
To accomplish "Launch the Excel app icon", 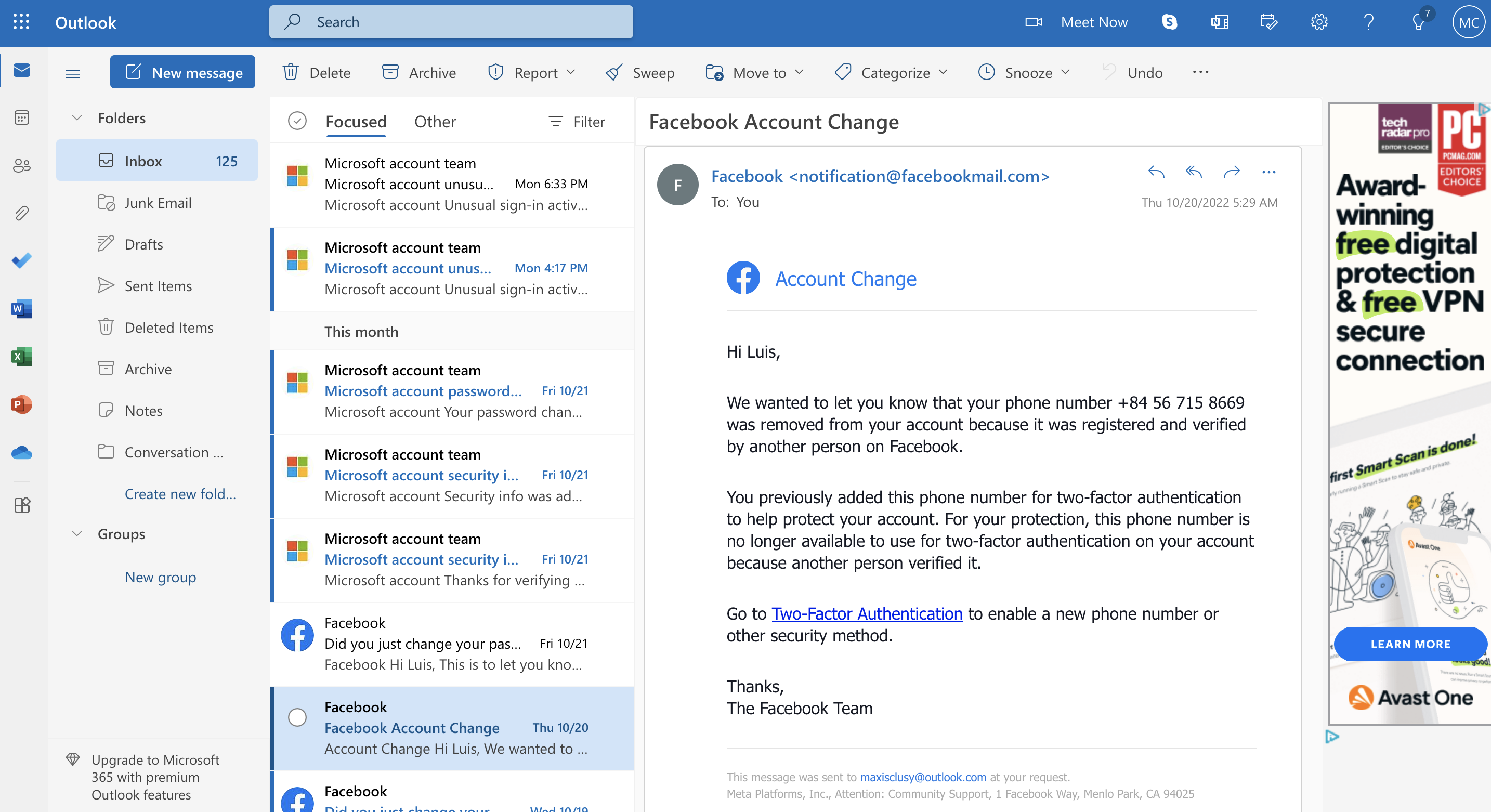I will tap(22, 357).
